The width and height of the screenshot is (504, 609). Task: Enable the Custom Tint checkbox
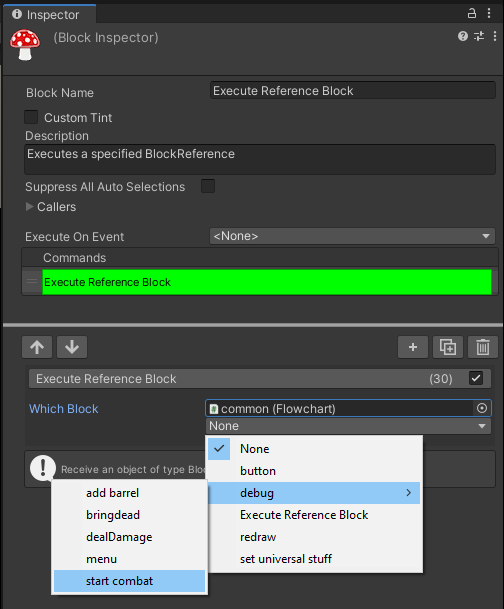pyautogui.click(x=31, y=117)
